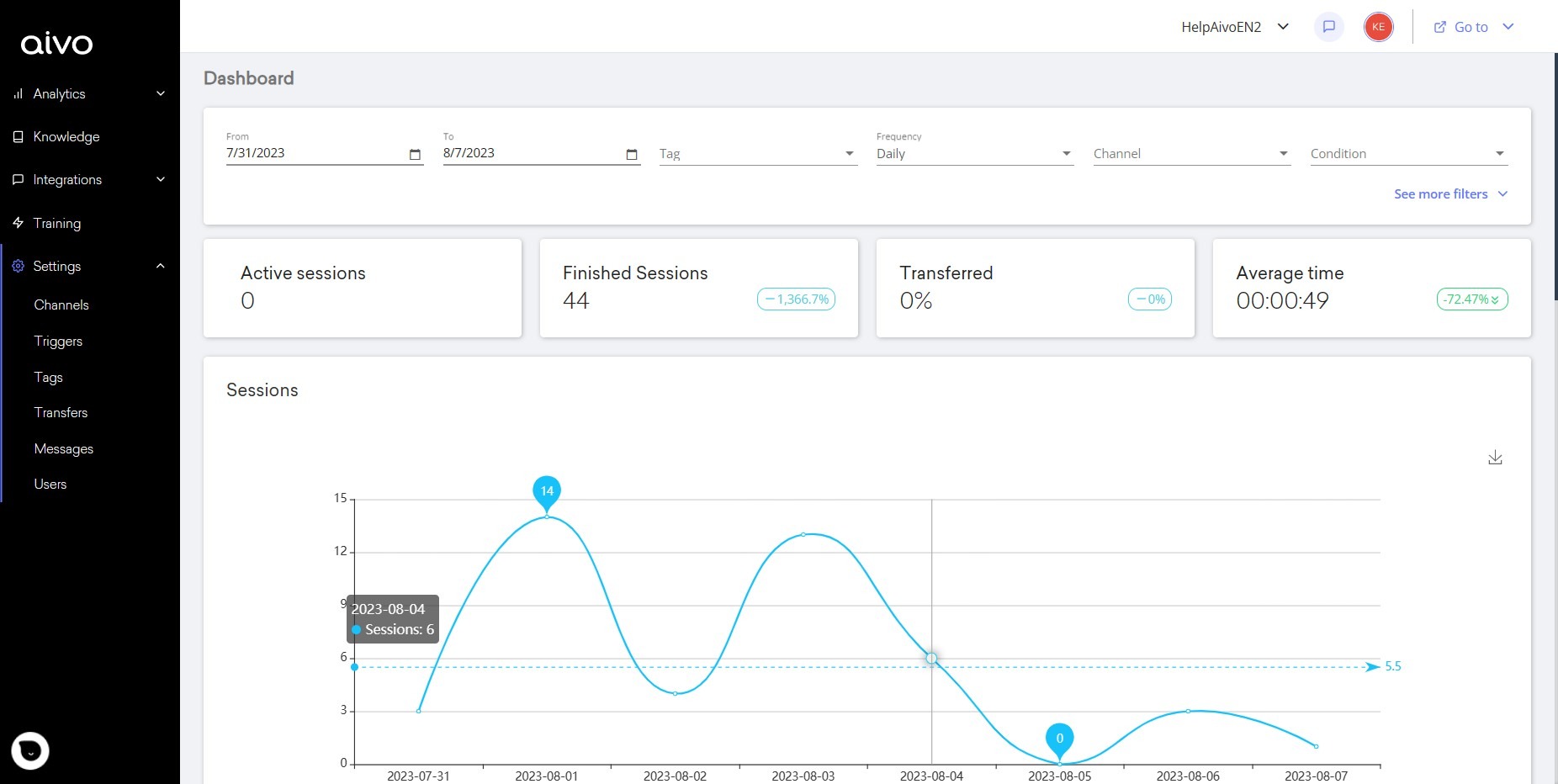Open the To date calendar picker
This screenshot has width=1558, height=784.
632,154
